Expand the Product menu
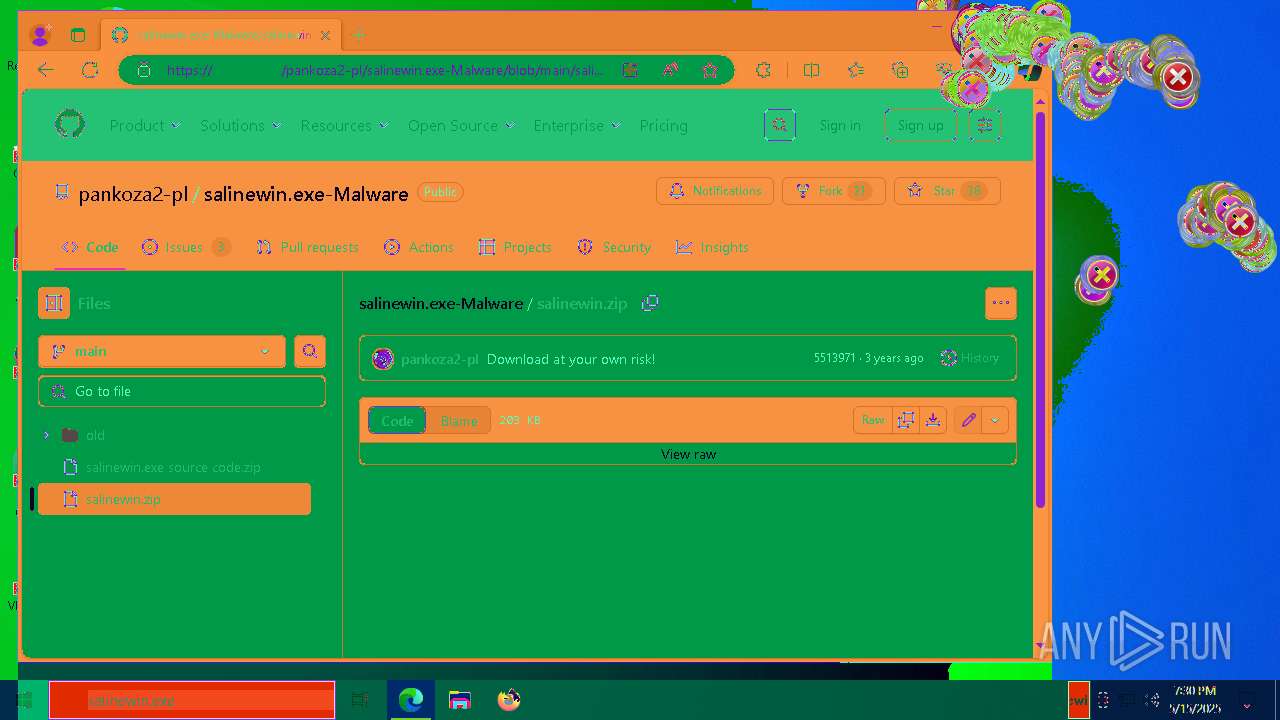 pyautogui.click(x=145, y=126)
